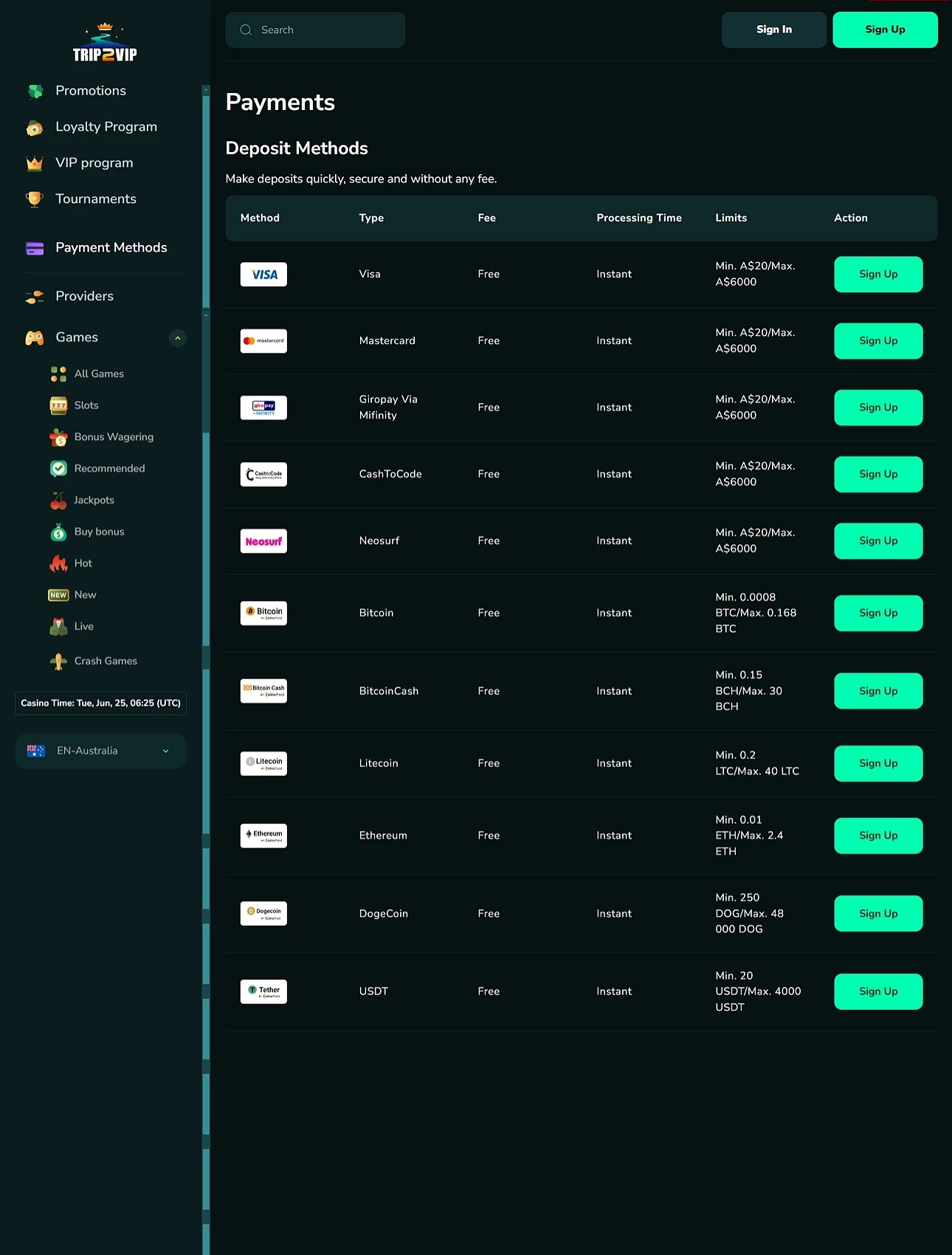Screen dimensions: 952x1255
Task: Click the Search input field
Action: pyautogui.click(x=315, y=30)
